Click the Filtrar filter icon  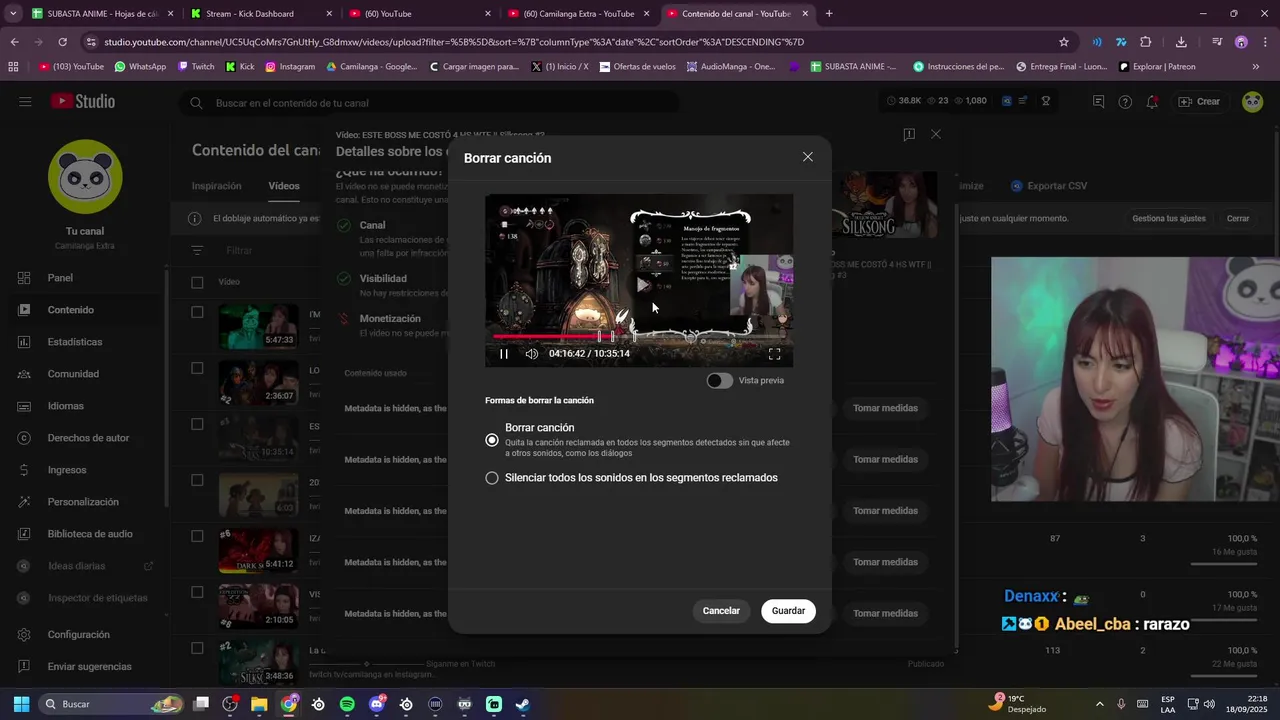click(x=197, y=251)
